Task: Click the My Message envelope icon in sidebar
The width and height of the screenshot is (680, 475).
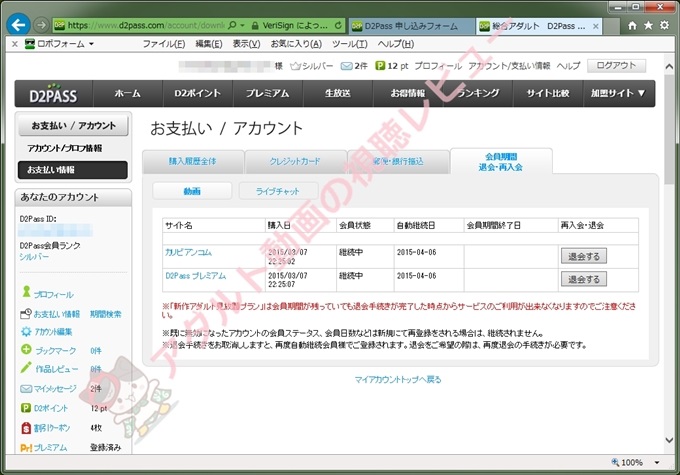Action: tap(26, 389)
